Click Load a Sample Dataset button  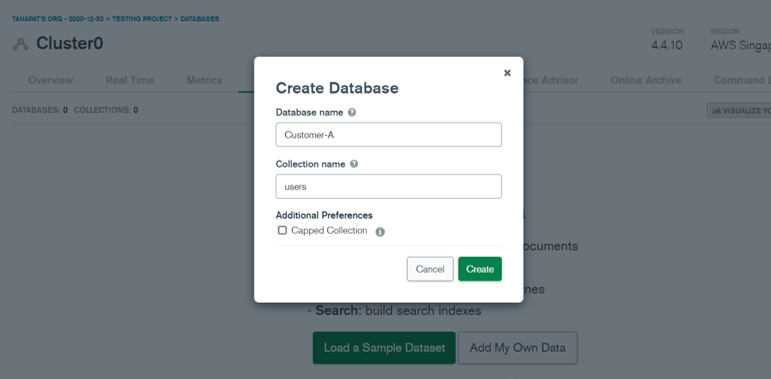tap(384, 348)
